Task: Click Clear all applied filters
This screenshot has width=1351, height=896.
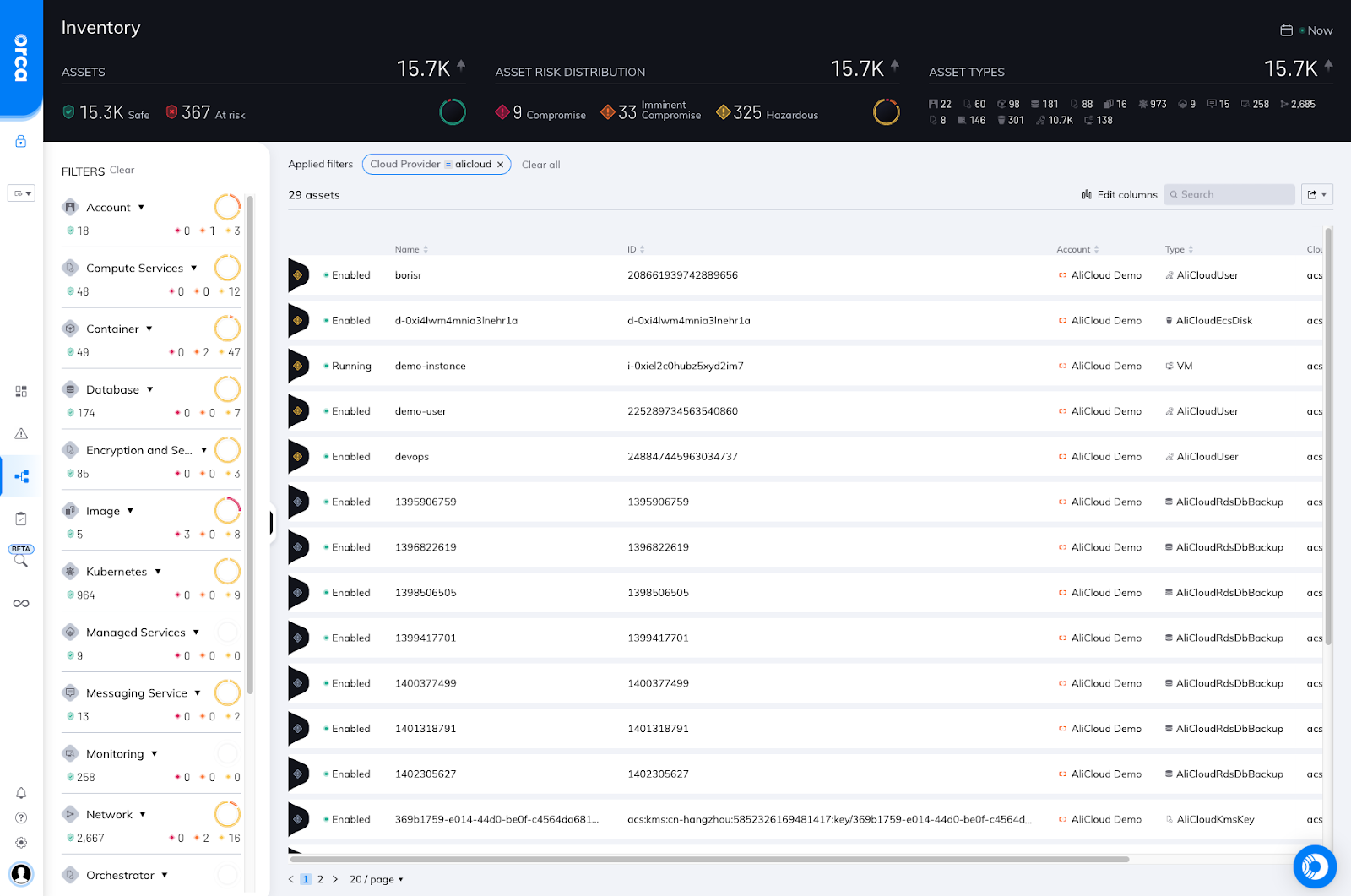Action: [540, 164]
